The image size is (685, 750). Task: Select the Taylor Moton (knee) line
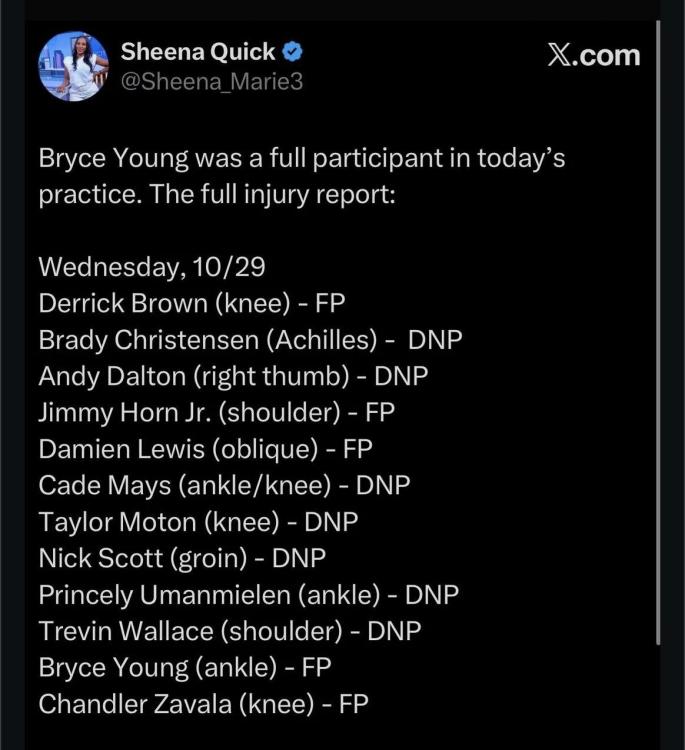pos(198,521)
